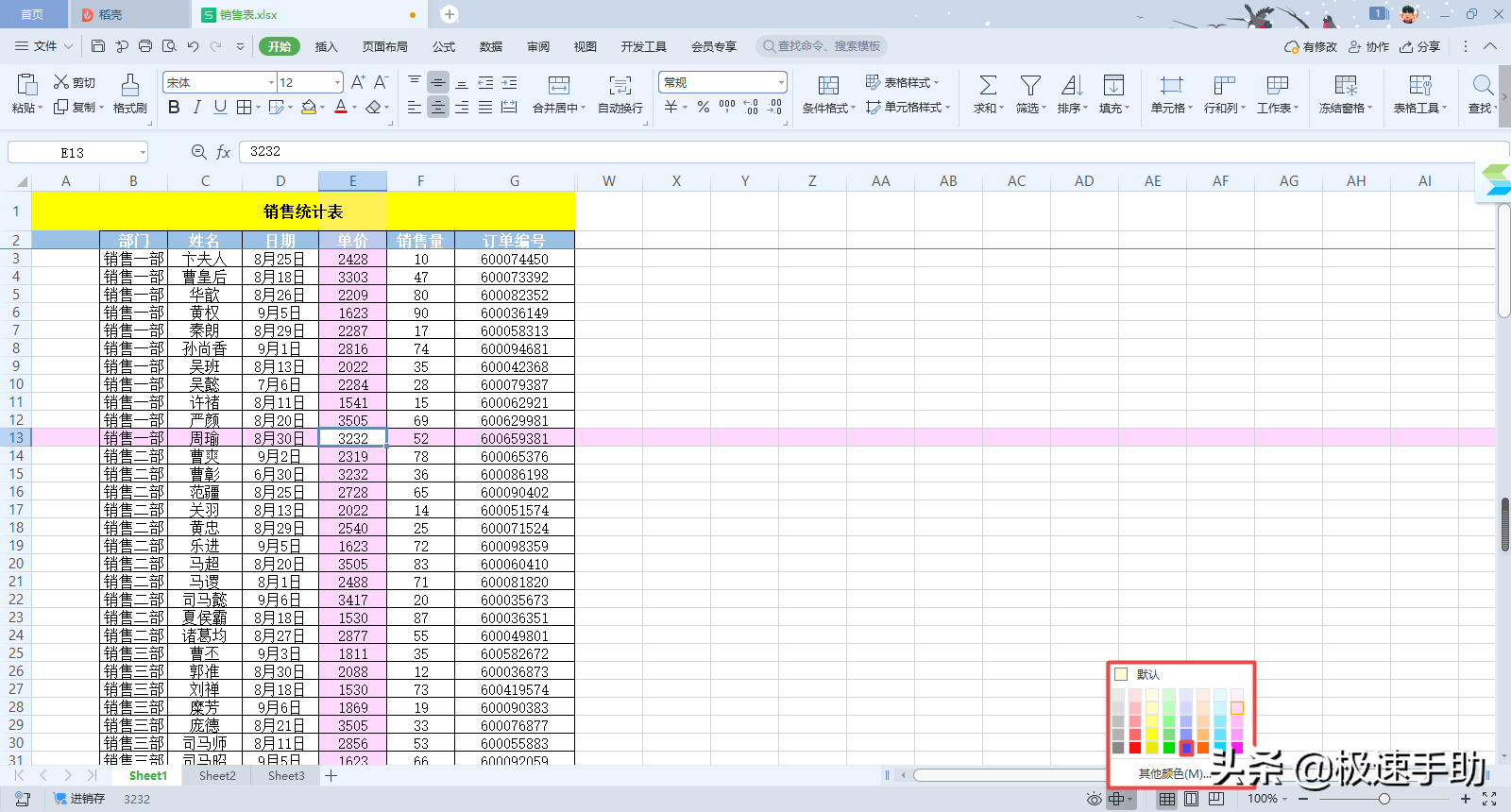Click 其他颜色(M)... in color popup
Image resolution: width=1511 pixels, height=812 pixels.
pyautogui.click(x=1174, y=773)
